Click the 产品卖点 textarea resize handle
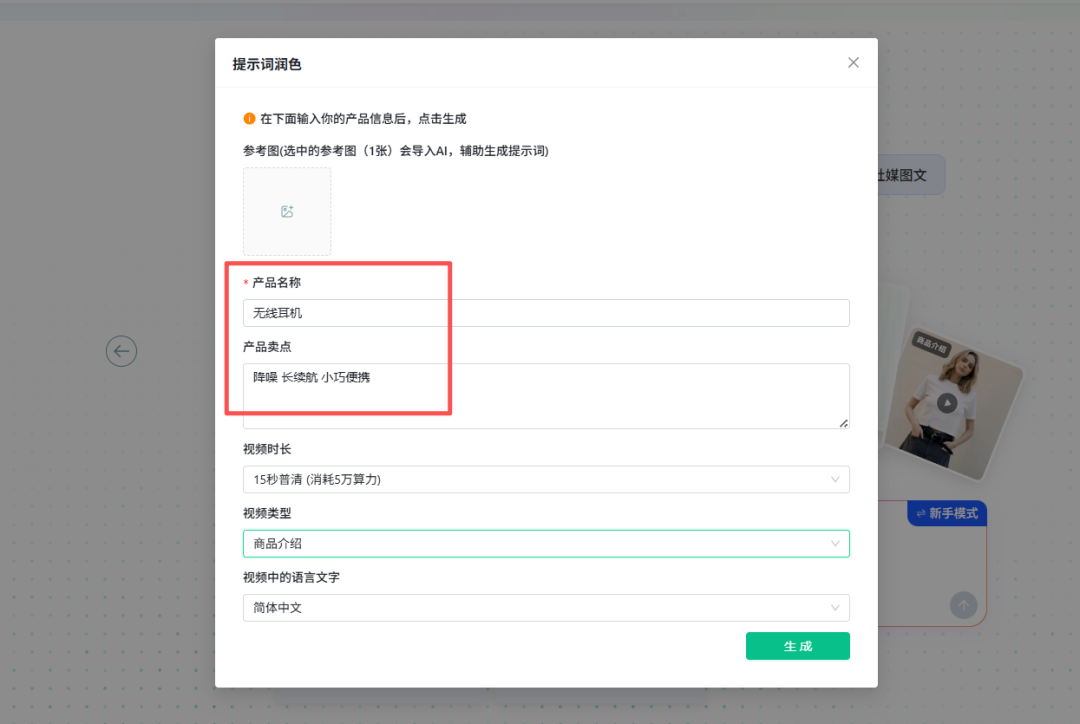 pyautogui.click(x=844, y=423)
